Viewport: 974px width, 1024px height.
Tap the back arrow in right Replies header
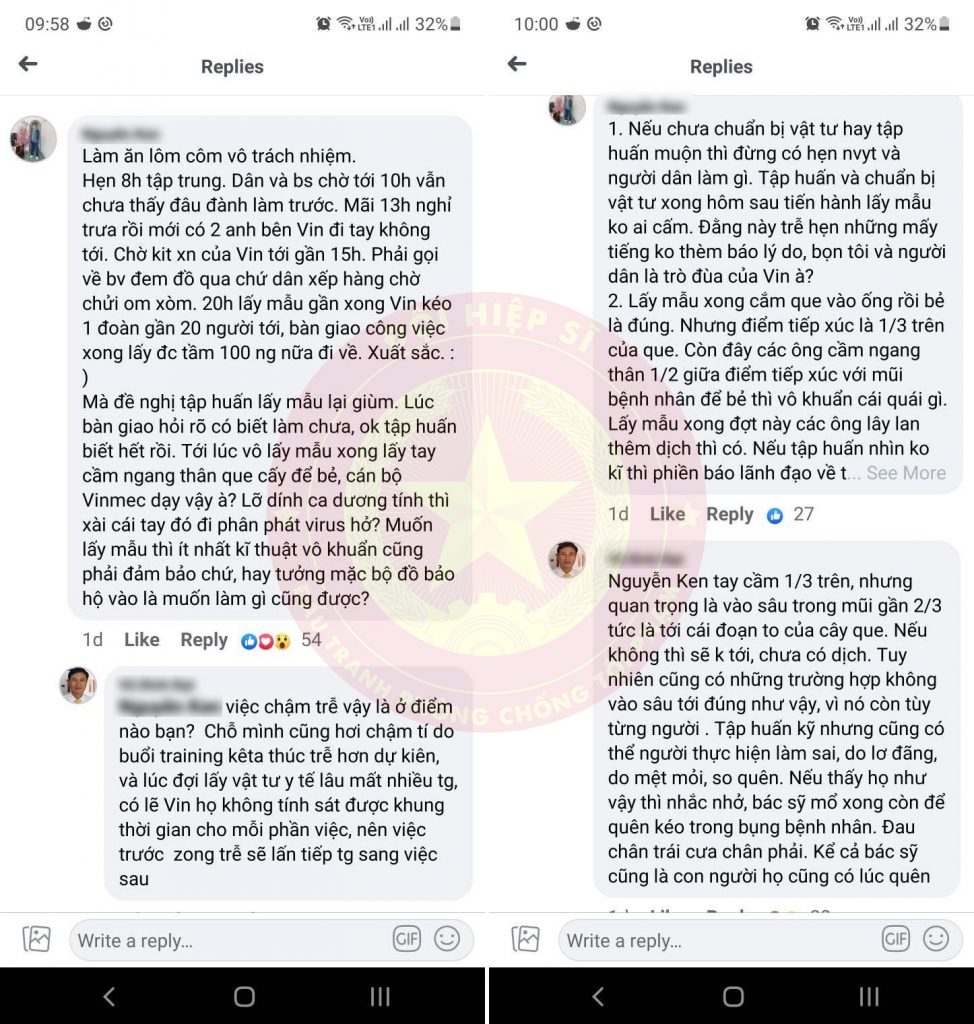point(517,64)
